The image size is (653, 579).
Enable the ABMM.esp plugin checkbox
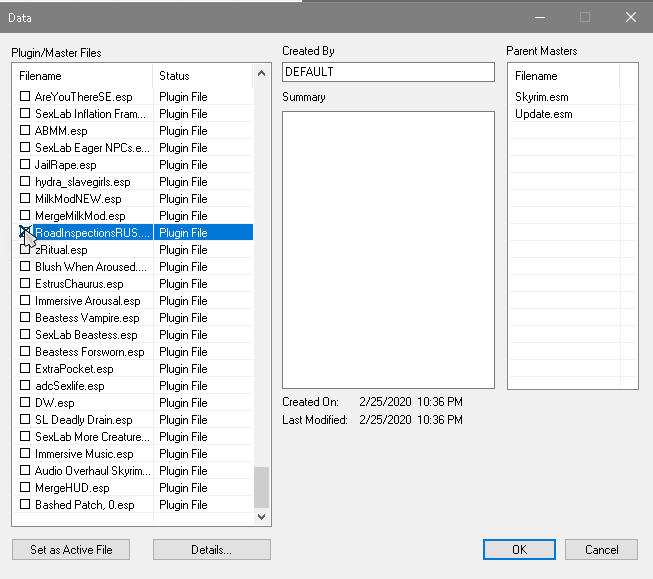tap(26, 131)
